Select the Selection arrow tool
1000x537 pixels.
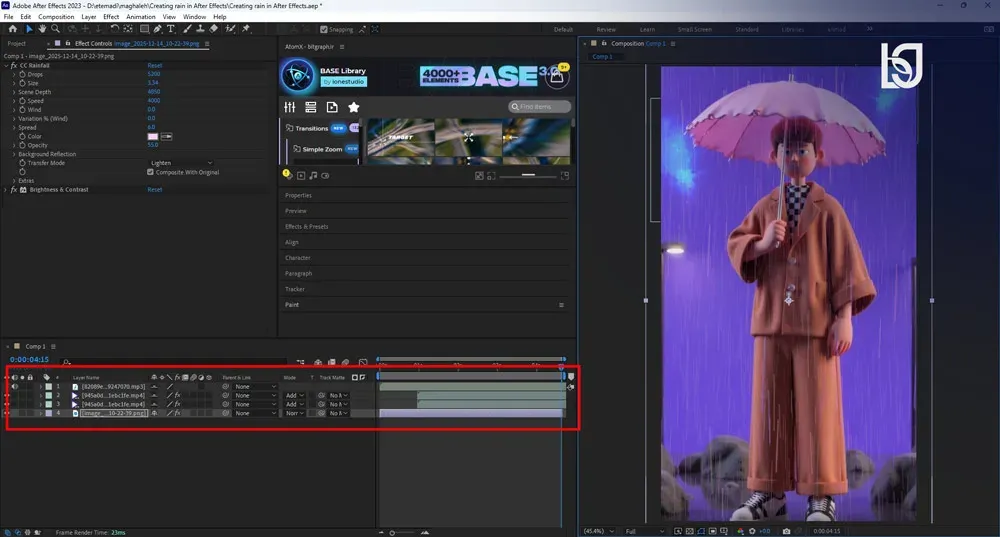[29, 29]
